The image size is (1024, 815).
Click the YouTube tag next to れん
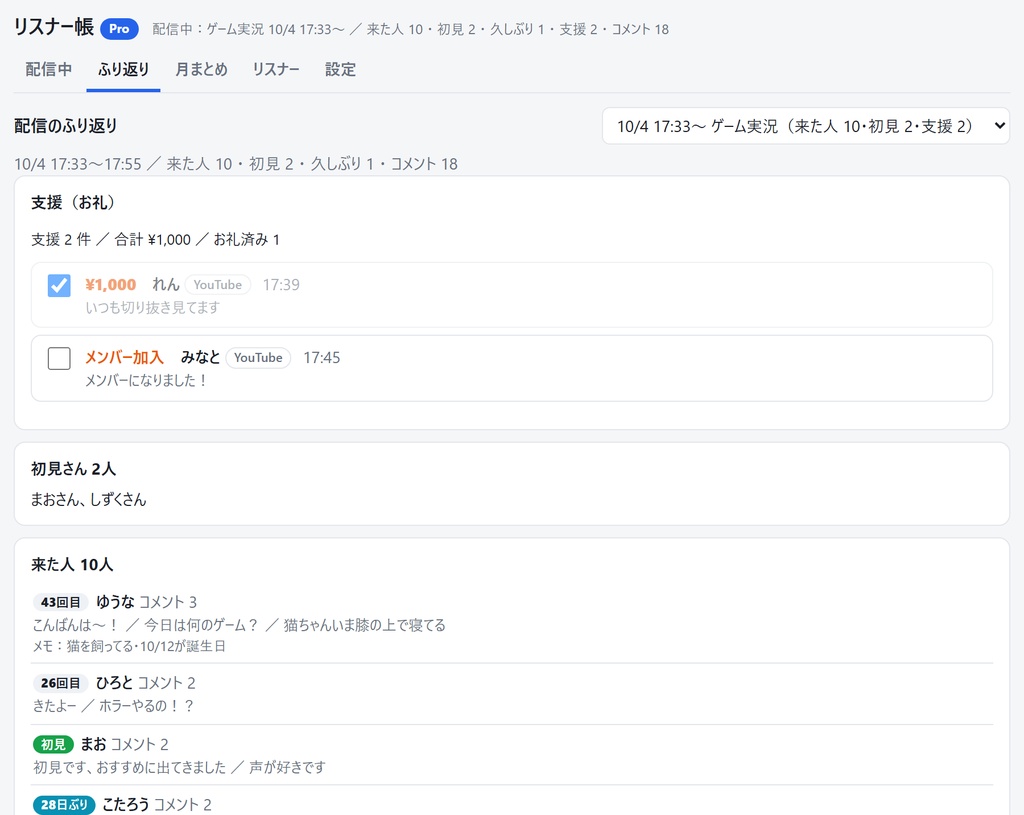(217, 285)
